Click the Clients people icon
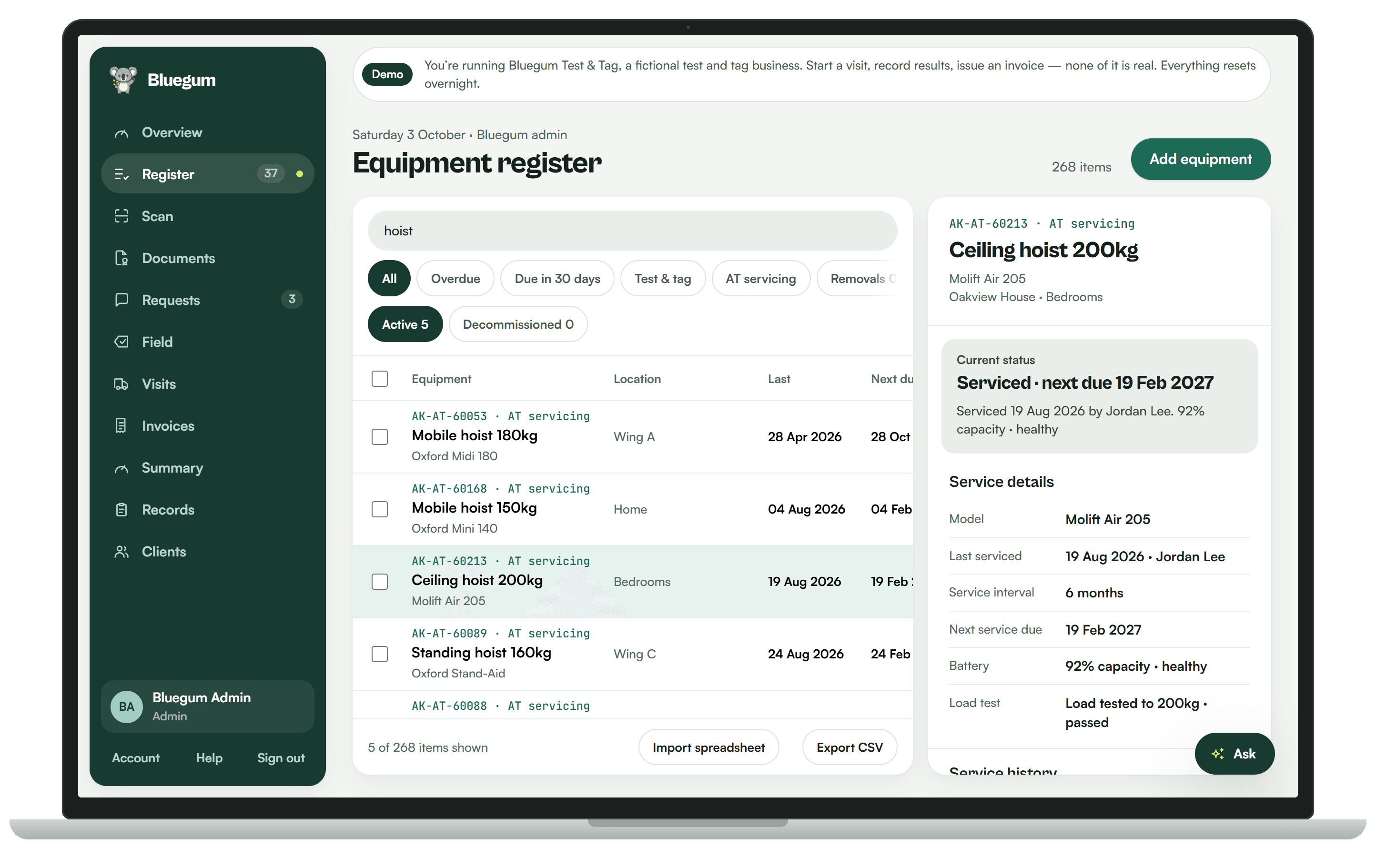The height and width of the screenshot is (868, 1376). (x=121, y=551)
